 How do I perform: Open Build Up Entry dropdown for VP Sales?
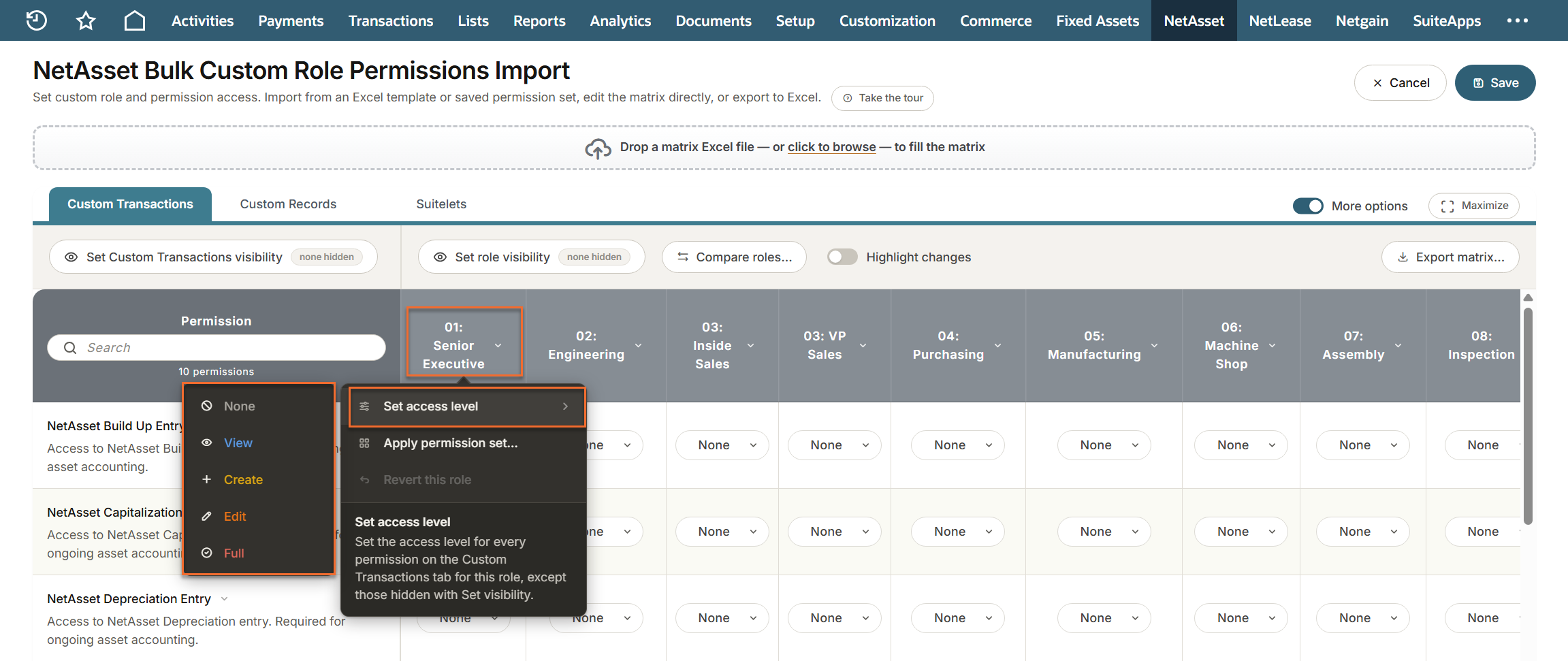tap(835, 445)
